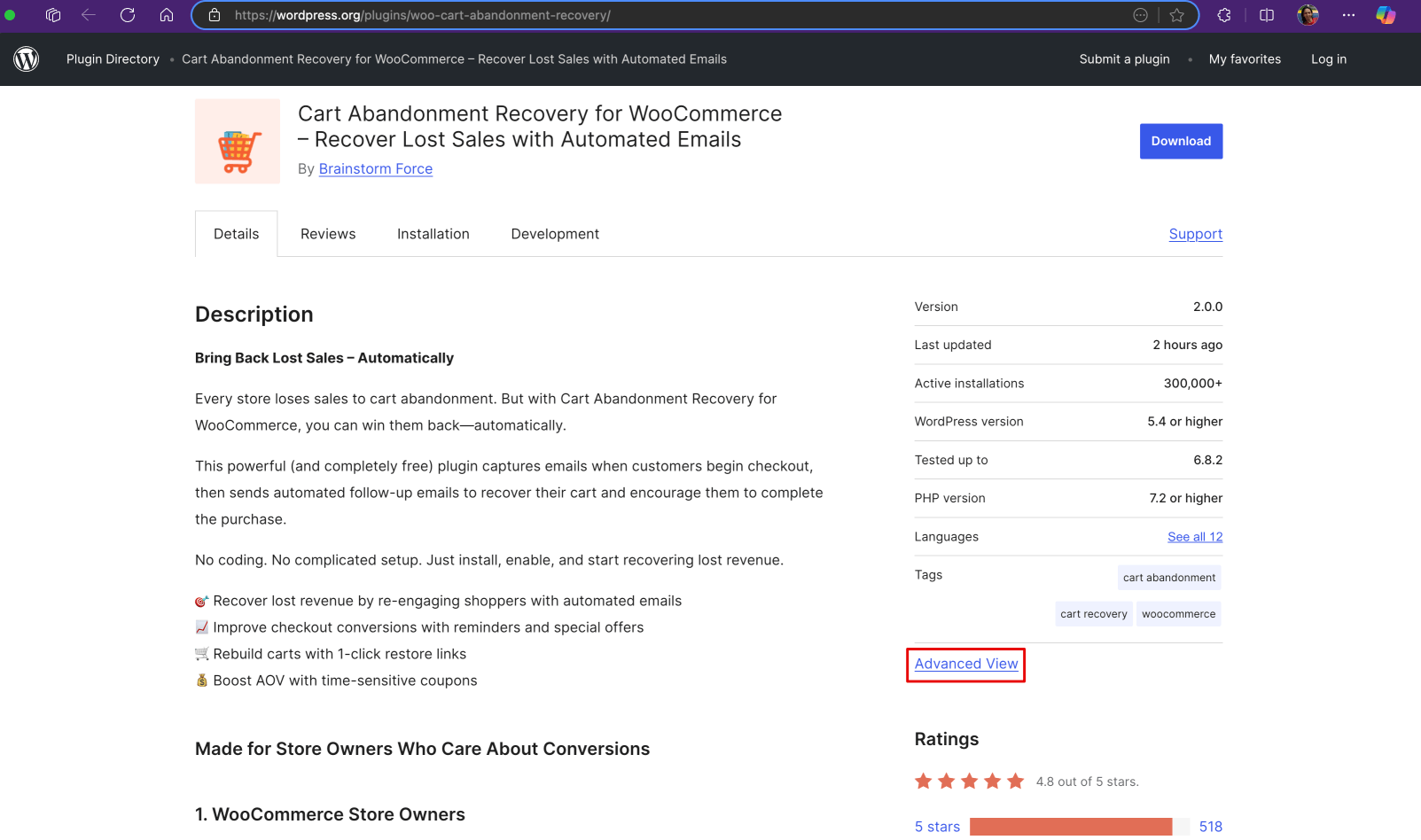Image resolution: width=1421 pixels, height=840 pixels.
Task: Select the cart recovery tag
Action: click(1094, 614)
